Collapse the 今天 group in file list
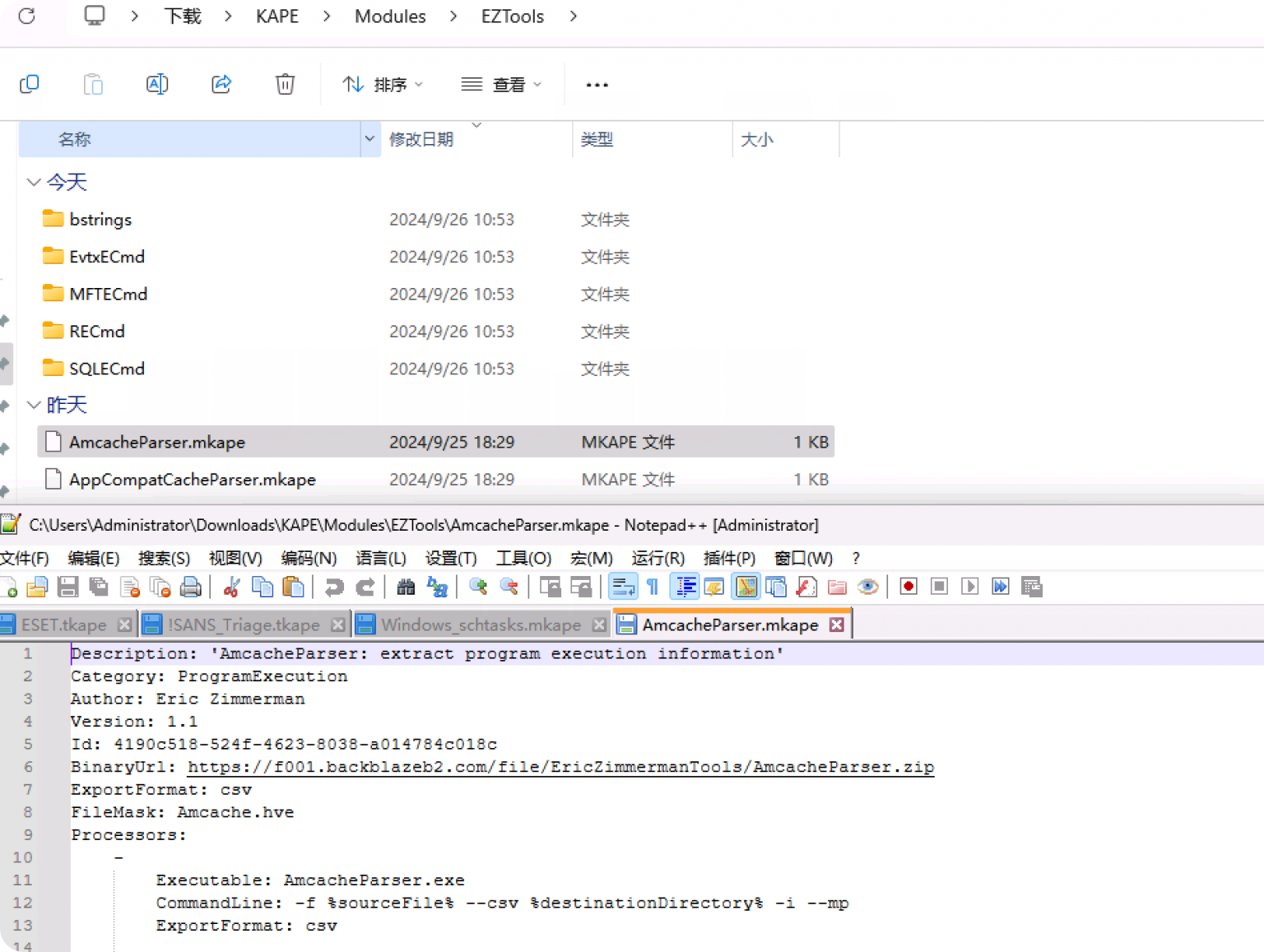The width and height of the screenshot is (1264, 952). click(x=34, y=182)
